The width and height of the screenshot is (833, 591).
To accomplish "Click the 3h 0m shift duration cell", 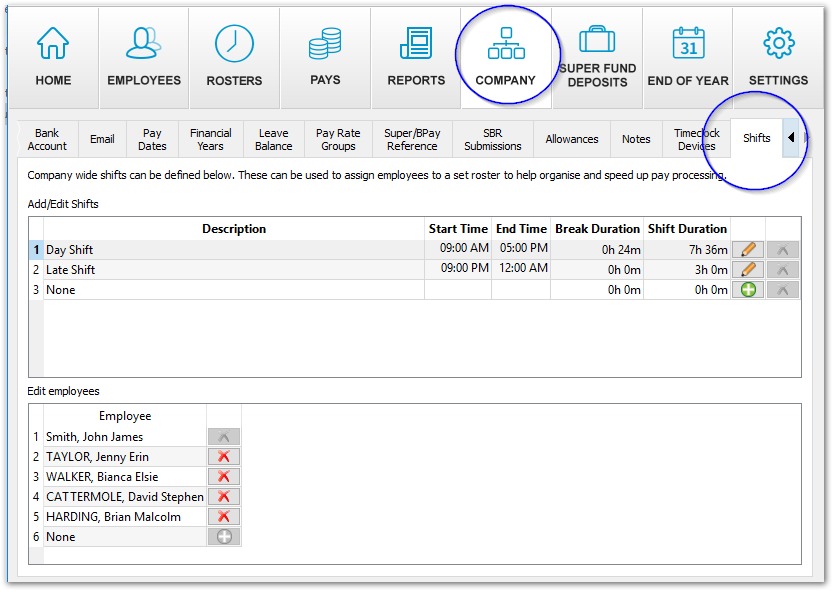I will (x=687, y=270).
